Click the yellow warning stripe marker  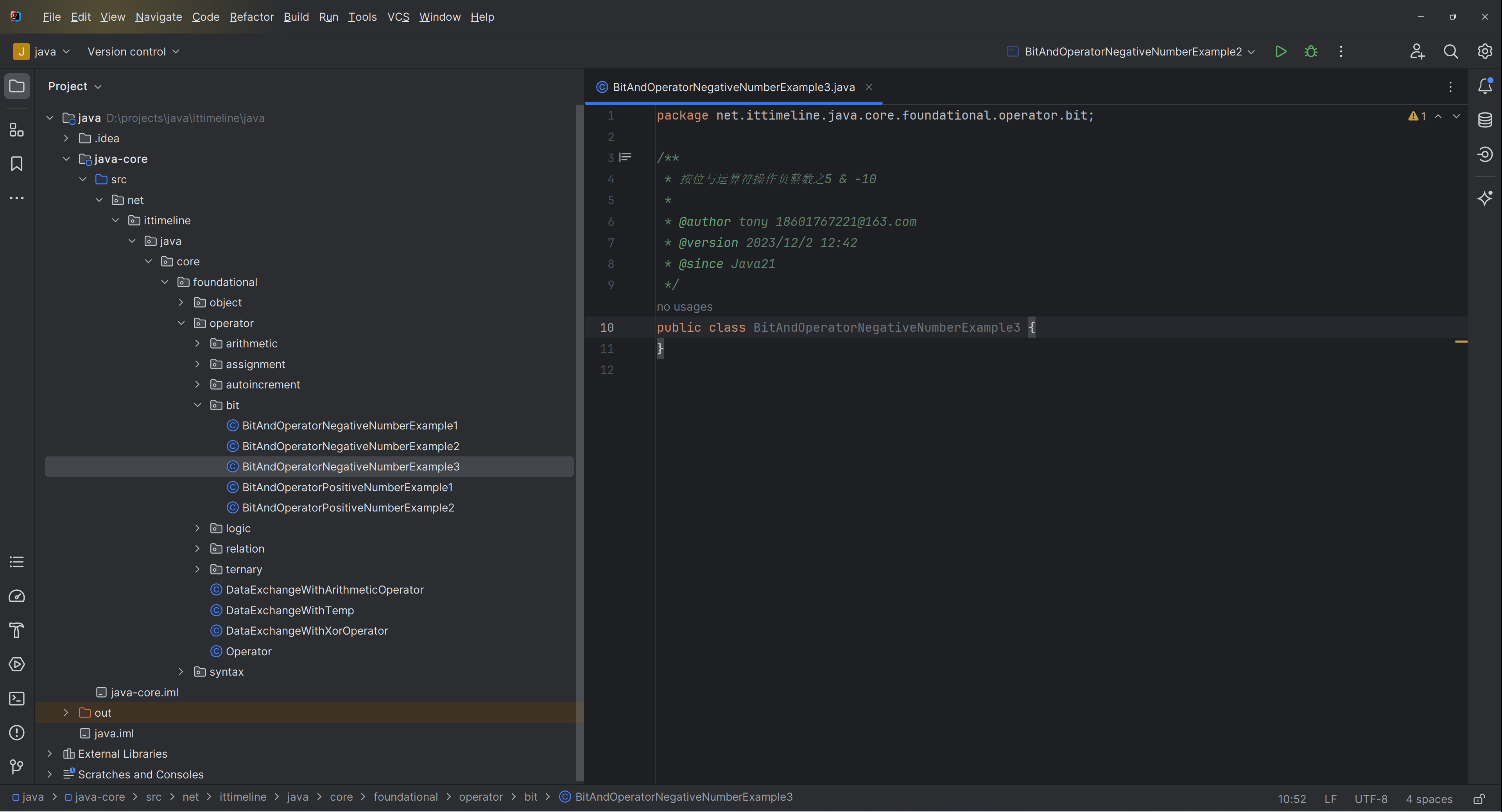[1461, 342]
